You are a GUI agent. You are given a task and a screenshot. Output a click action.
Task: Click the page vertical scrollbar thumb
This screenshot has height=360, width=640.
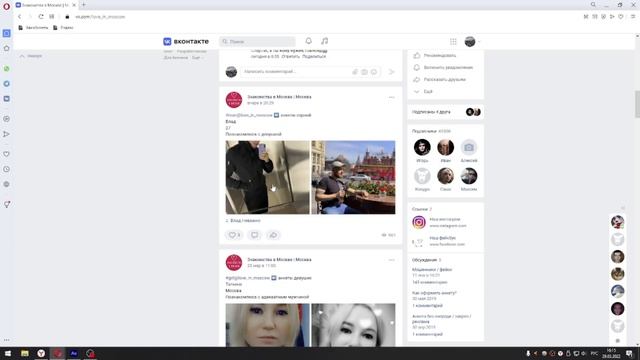[x=637, y=104]
